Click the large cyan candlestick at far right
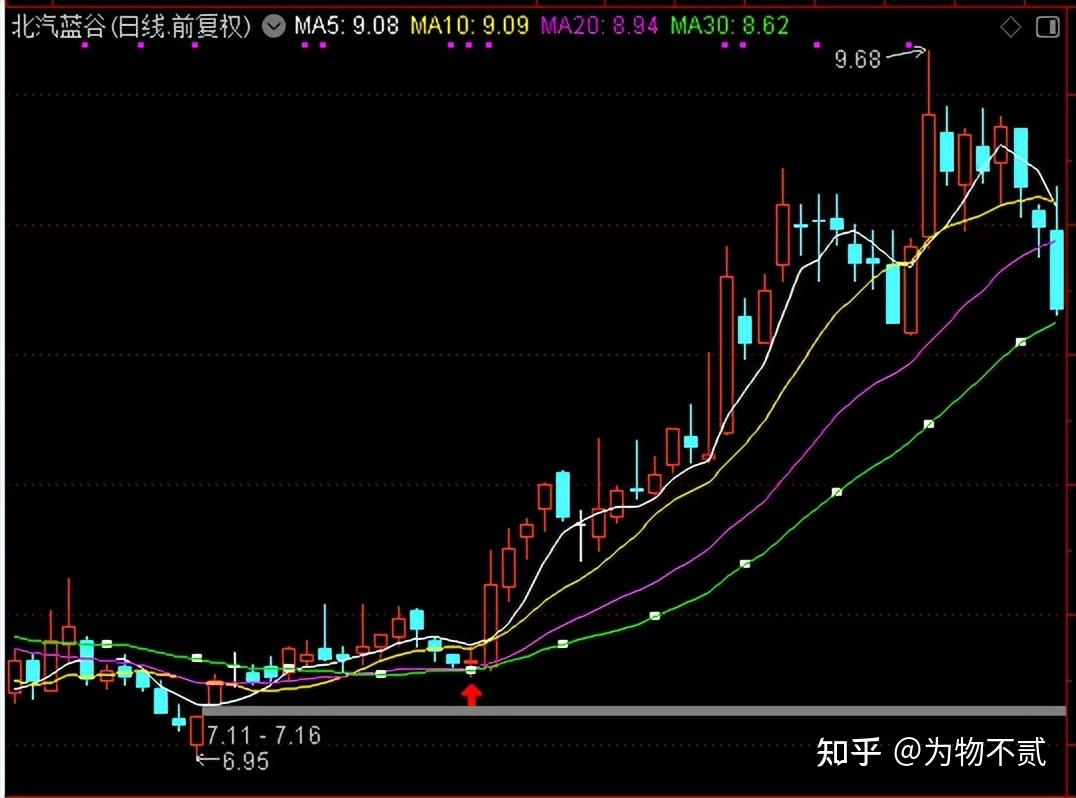The image size is (1076, 798). (1056, 270)
